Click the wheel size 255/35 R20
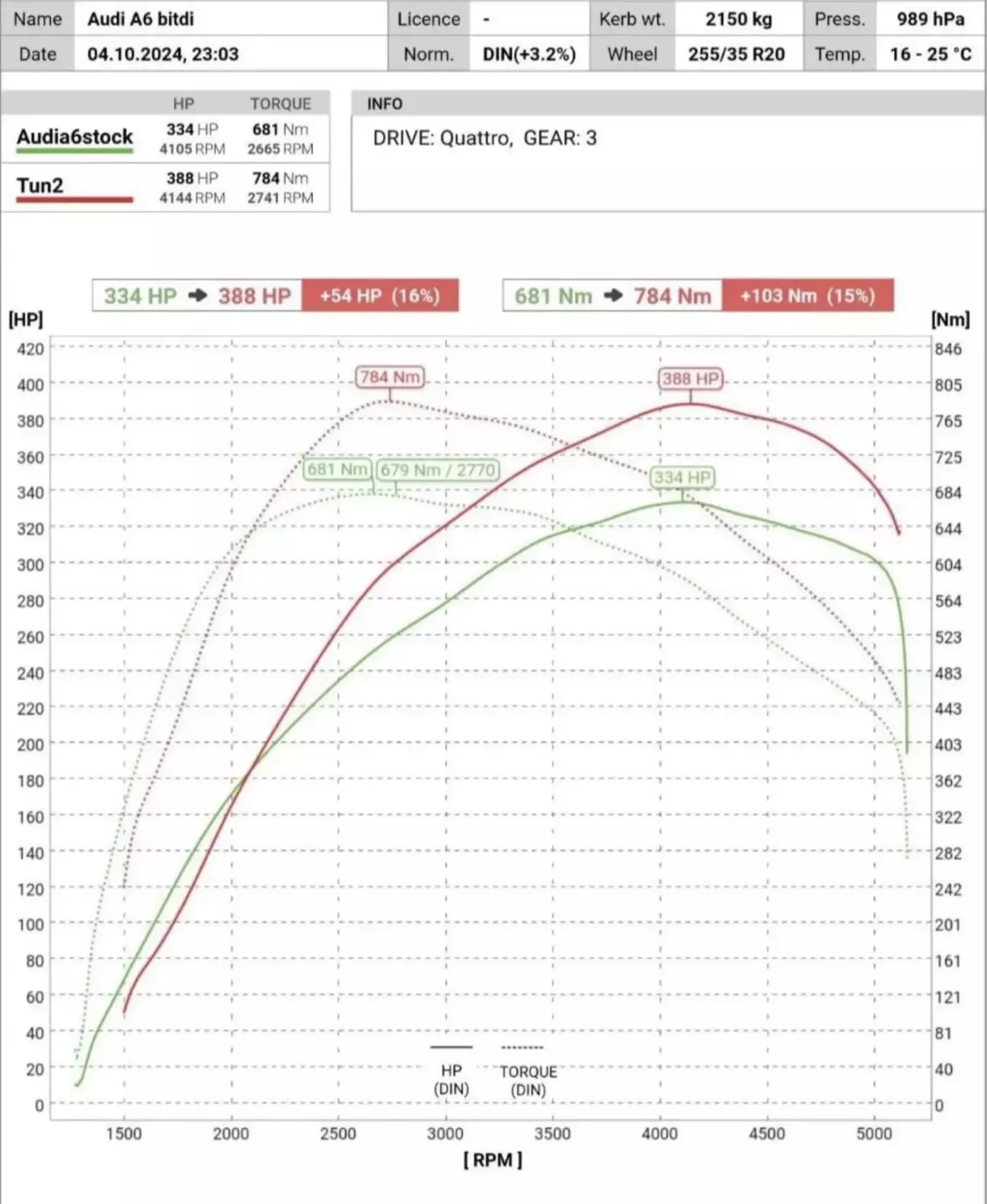Image resolution: width=987 pixels, height=1204 pixels. click(x=736, y=54)
